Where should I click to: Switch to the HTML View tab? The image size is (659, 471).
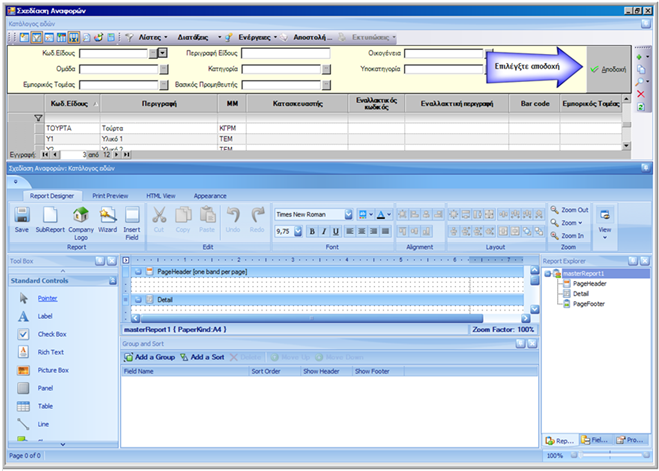(161, 196)
